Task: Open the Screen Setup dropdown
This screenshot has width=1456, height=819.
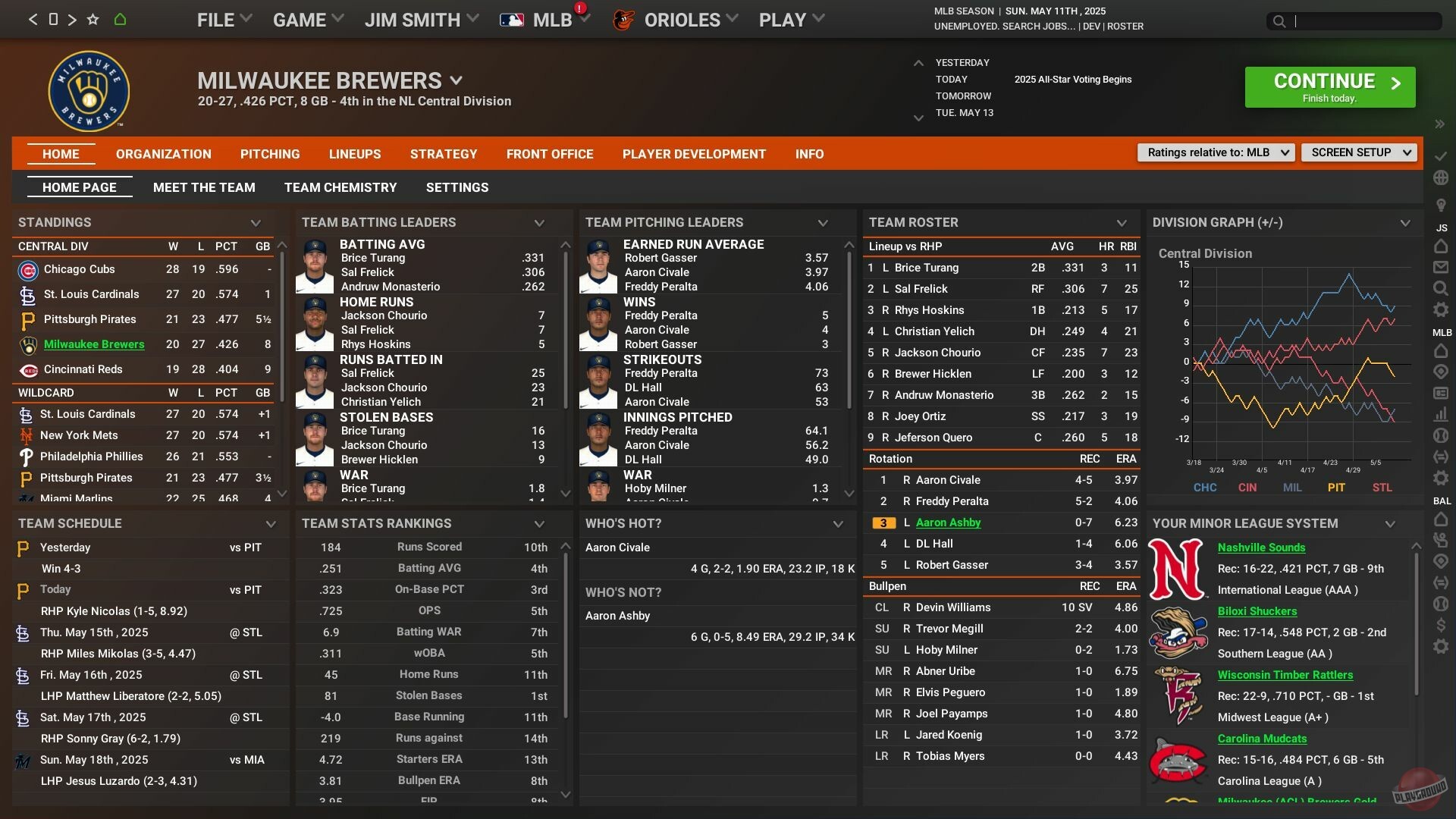Action: [1359, 152]
